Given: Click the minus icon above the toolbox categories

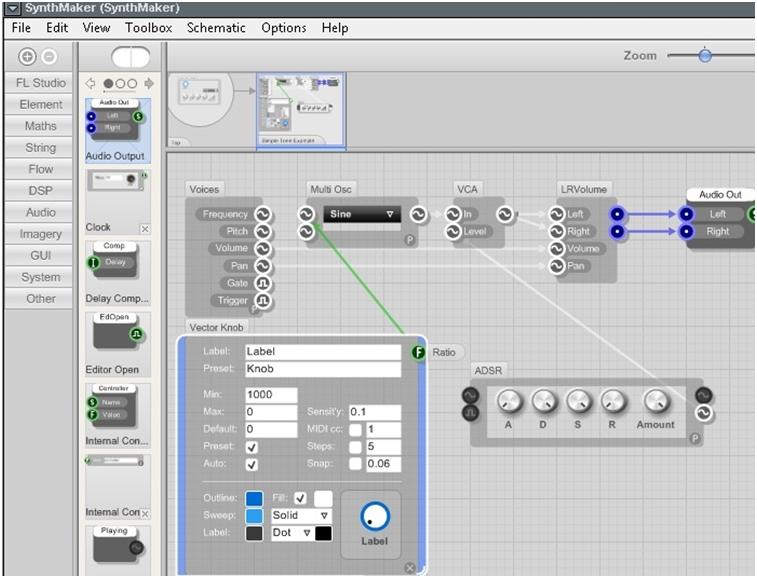Looking at the screenshot, I should (47, 57).
